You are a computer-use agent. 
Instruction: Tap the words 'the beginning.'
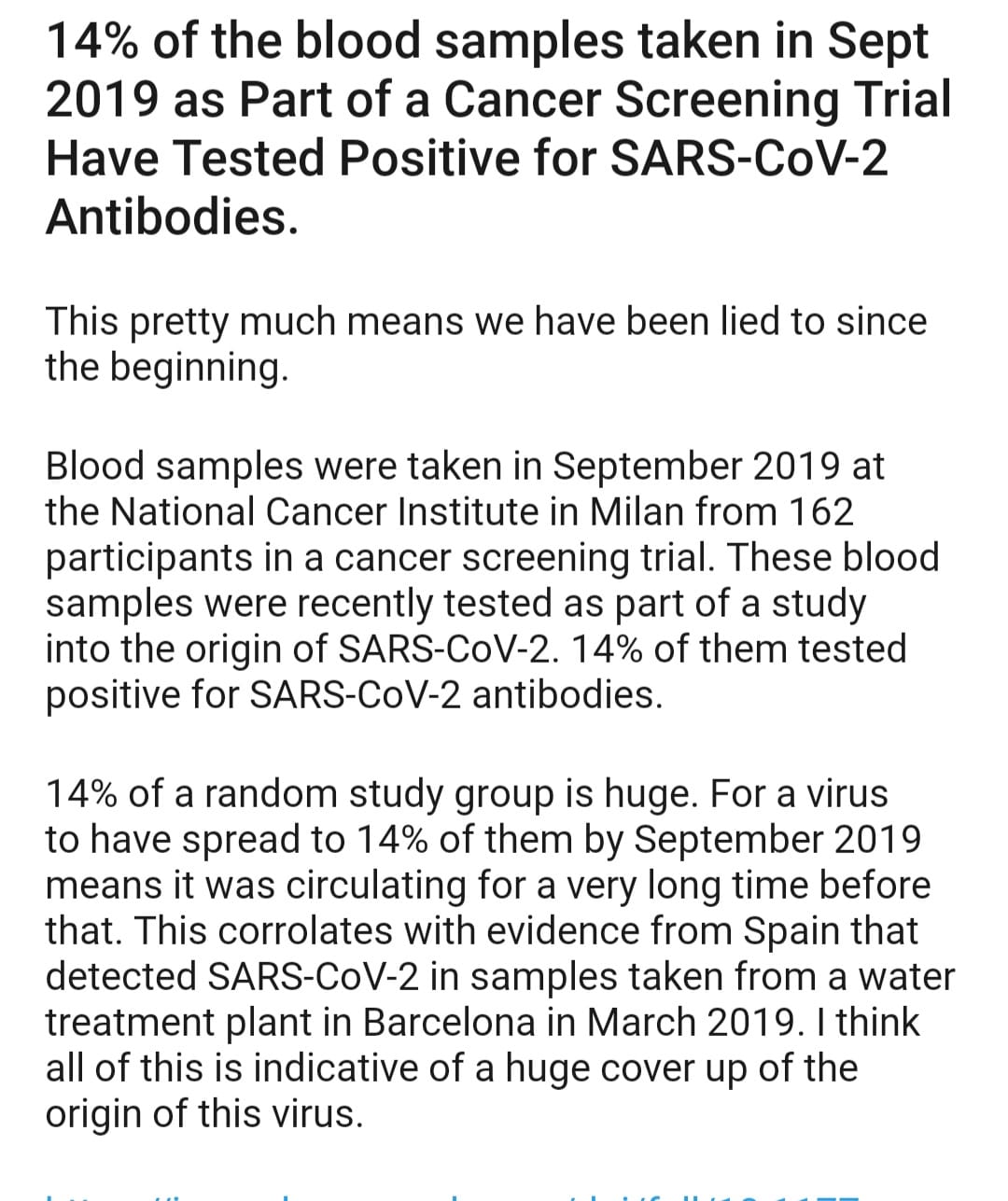point(167,368)
